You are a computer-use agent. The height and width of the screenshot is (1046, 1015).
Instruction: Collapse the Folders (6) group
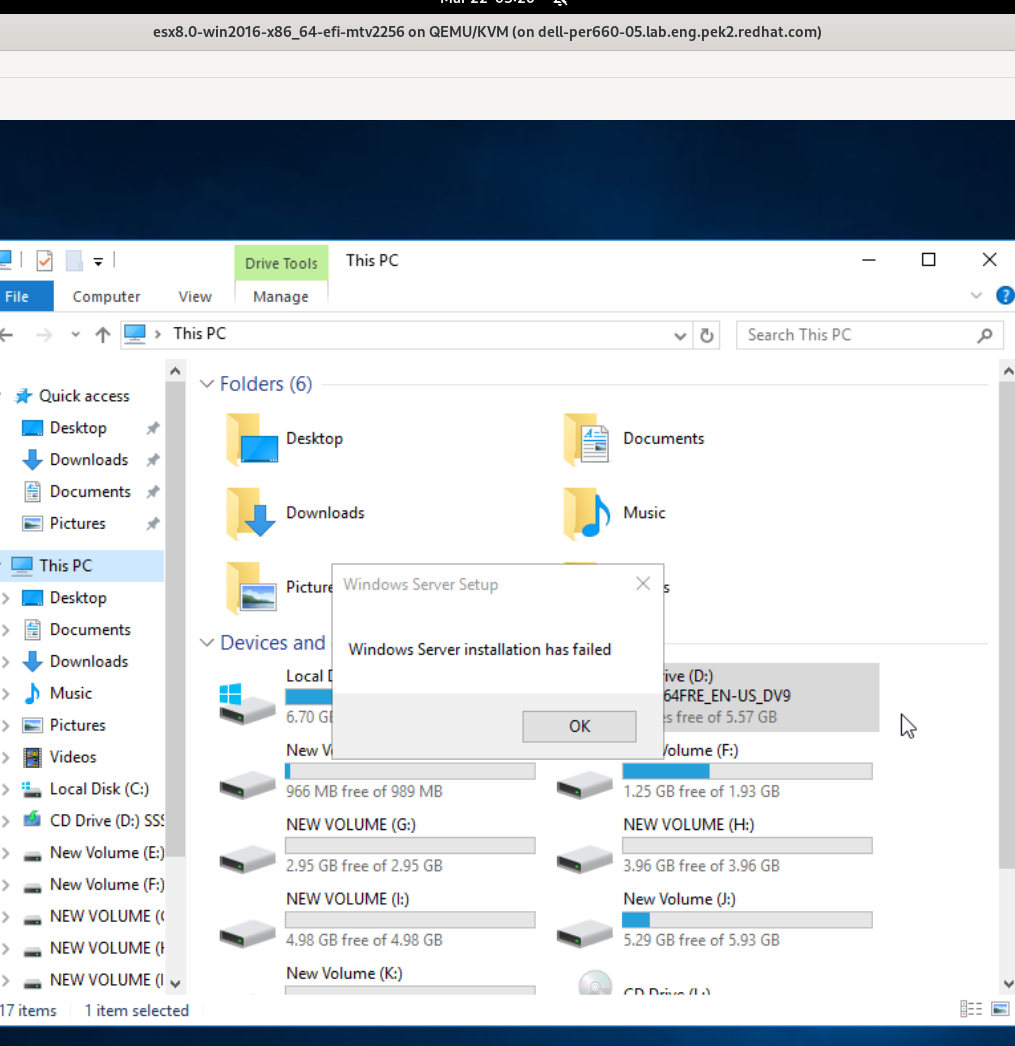coord(207,384)
